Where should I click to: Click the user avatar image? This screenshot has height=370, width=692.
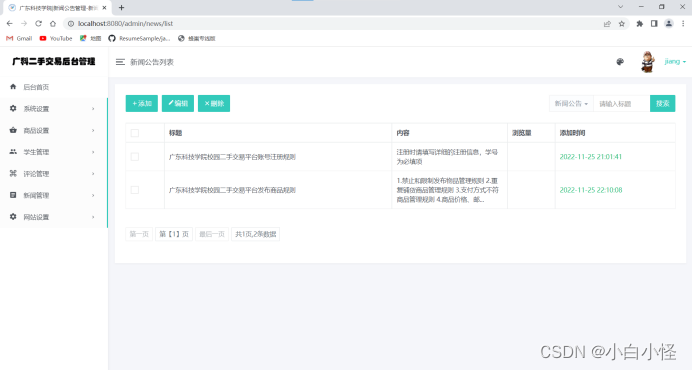647,62
